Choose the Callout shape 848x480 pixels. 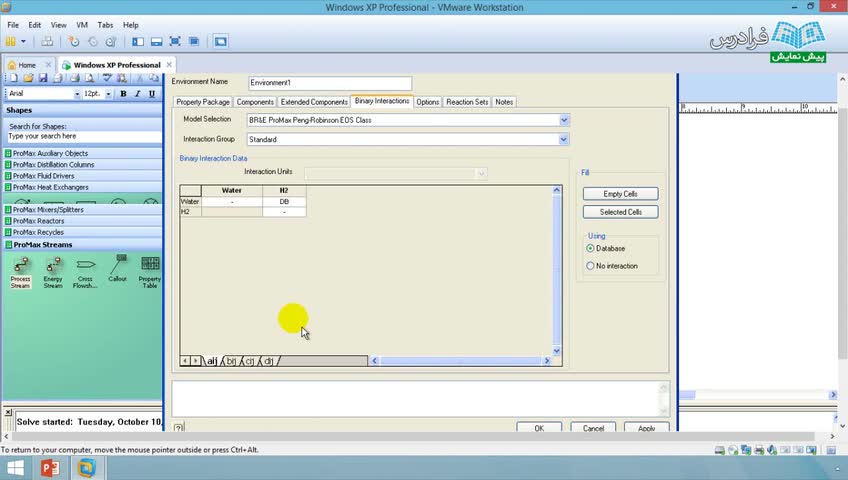[x=117, y=269]
